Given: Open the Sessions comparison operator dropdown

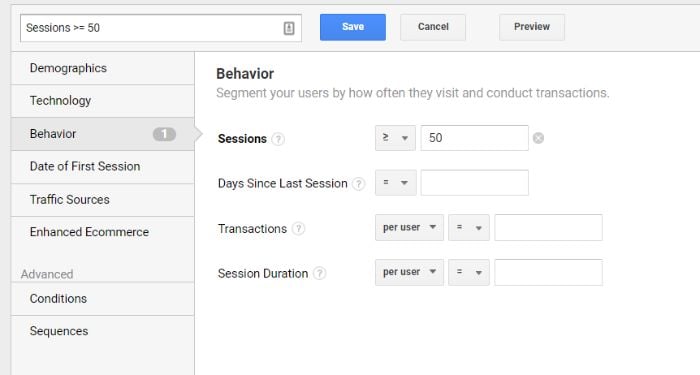Looking at the screenshot, I should point(395,138).
